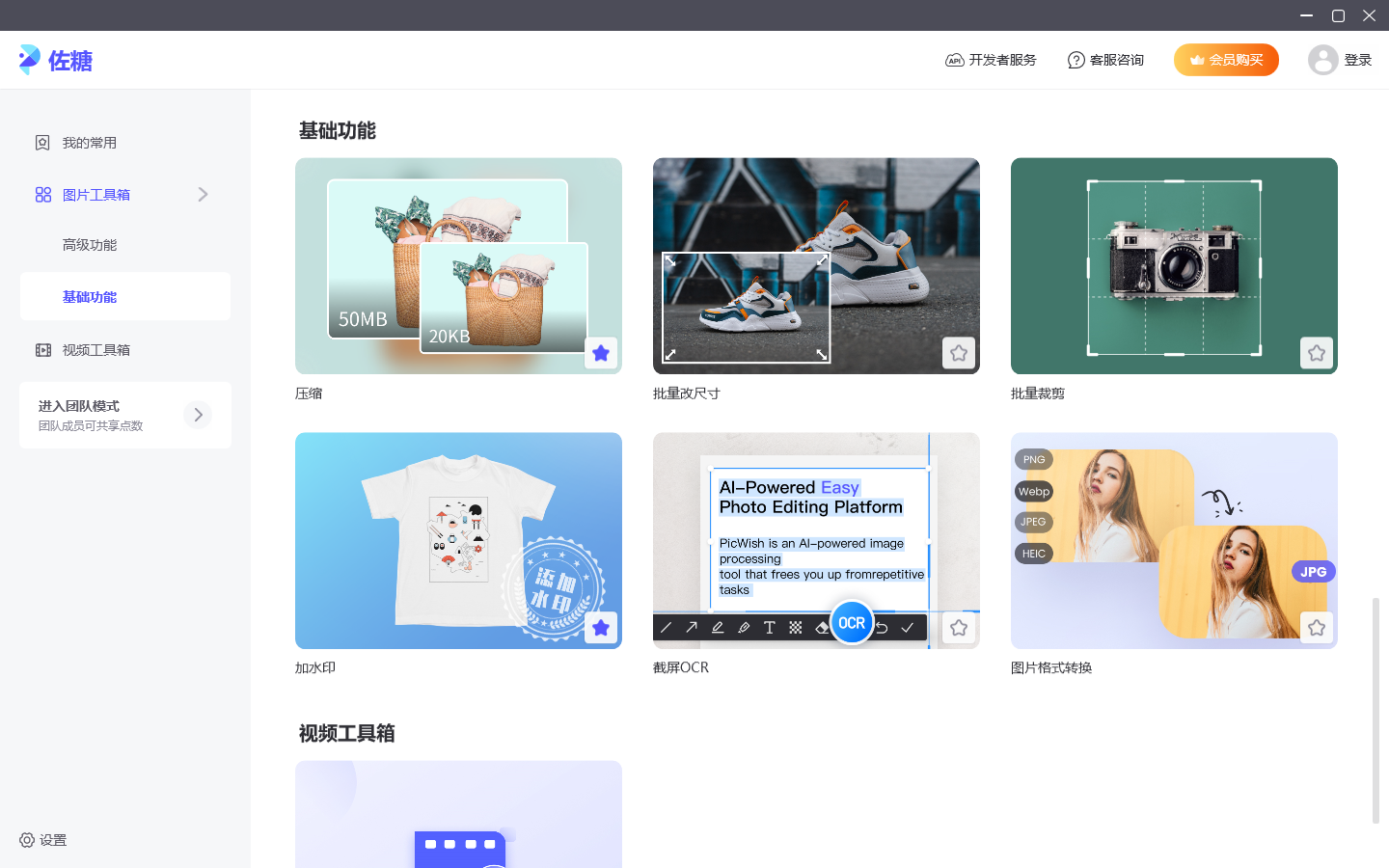Expand the 图片工具箱 chevron arrow
Screen dimensions: 1389x868
click(x=203, y=195)
